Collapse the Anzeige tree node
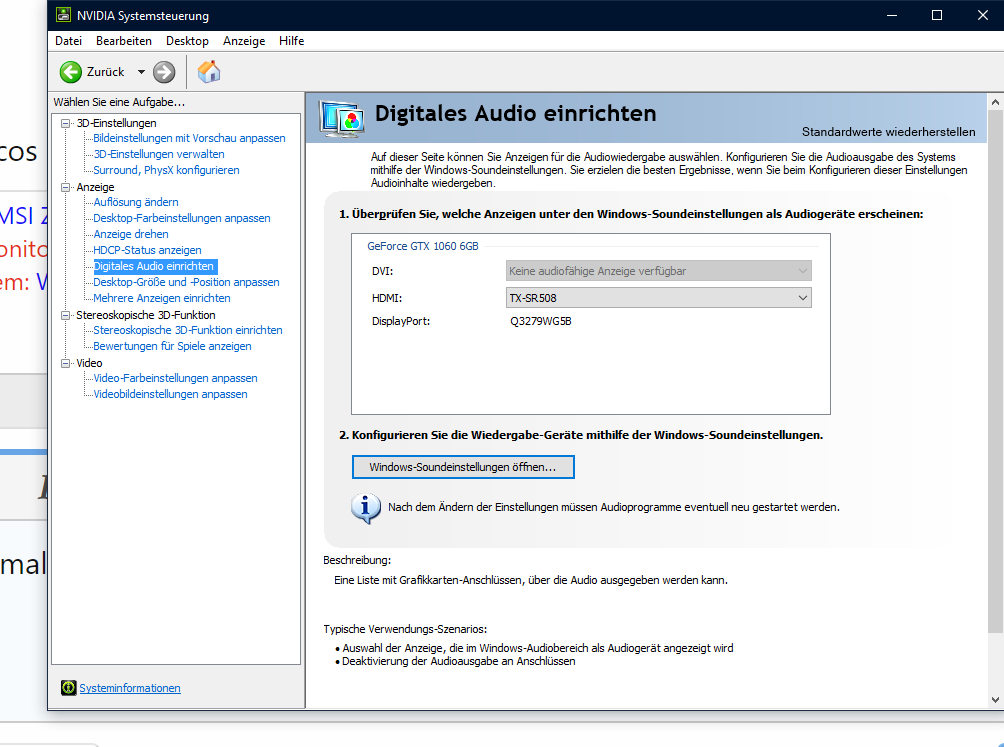1004x747 pixels. (65, 187)
